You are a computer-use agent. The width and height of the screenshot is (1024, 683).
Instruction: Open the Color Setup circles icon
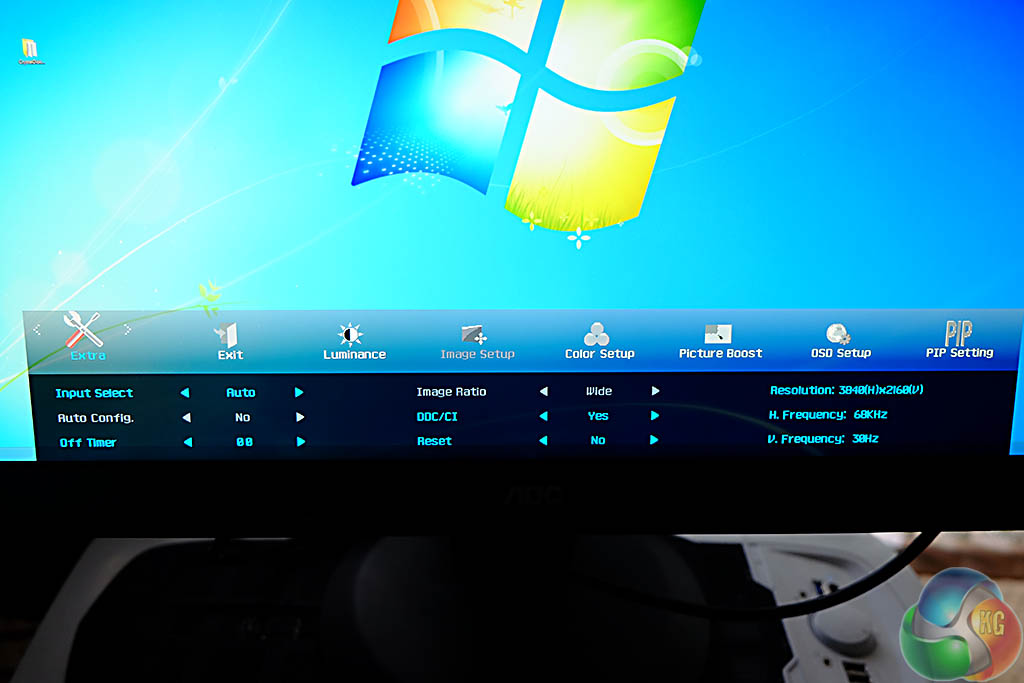point(596,334)
